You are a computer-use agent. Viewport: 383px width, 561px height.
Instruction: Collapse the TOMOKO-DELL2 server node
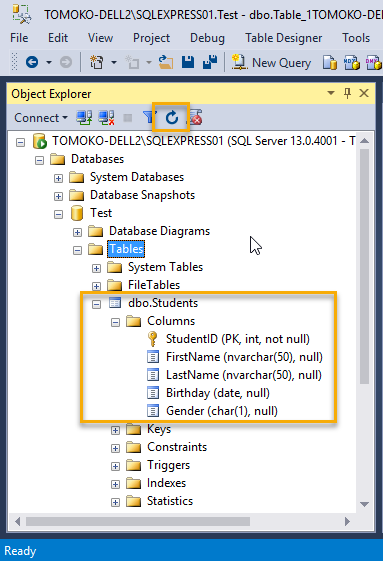[x=20, y=142]
